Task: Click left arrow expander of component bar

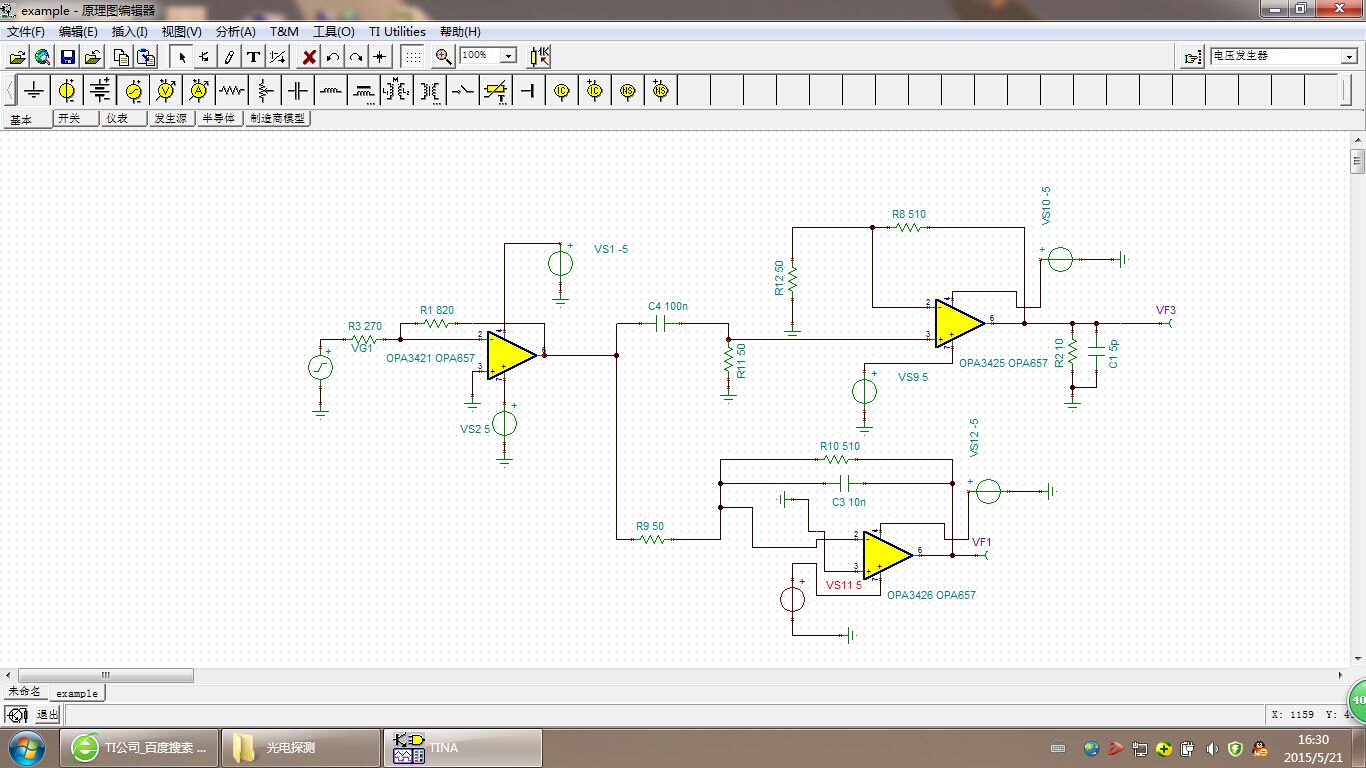Action: tap(10, 91)
